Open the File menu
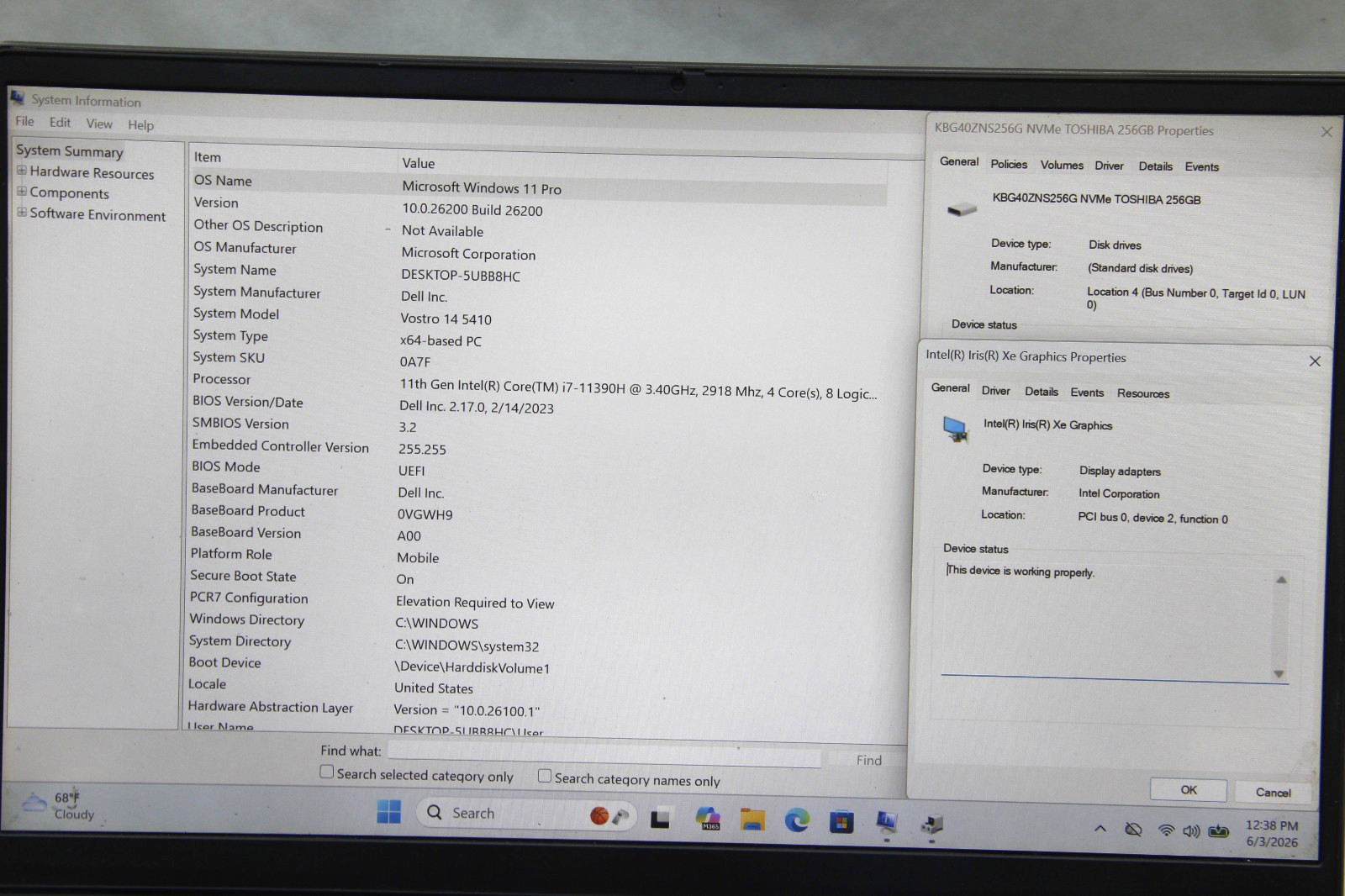The image size is (1345, 896). pos(24,121)
